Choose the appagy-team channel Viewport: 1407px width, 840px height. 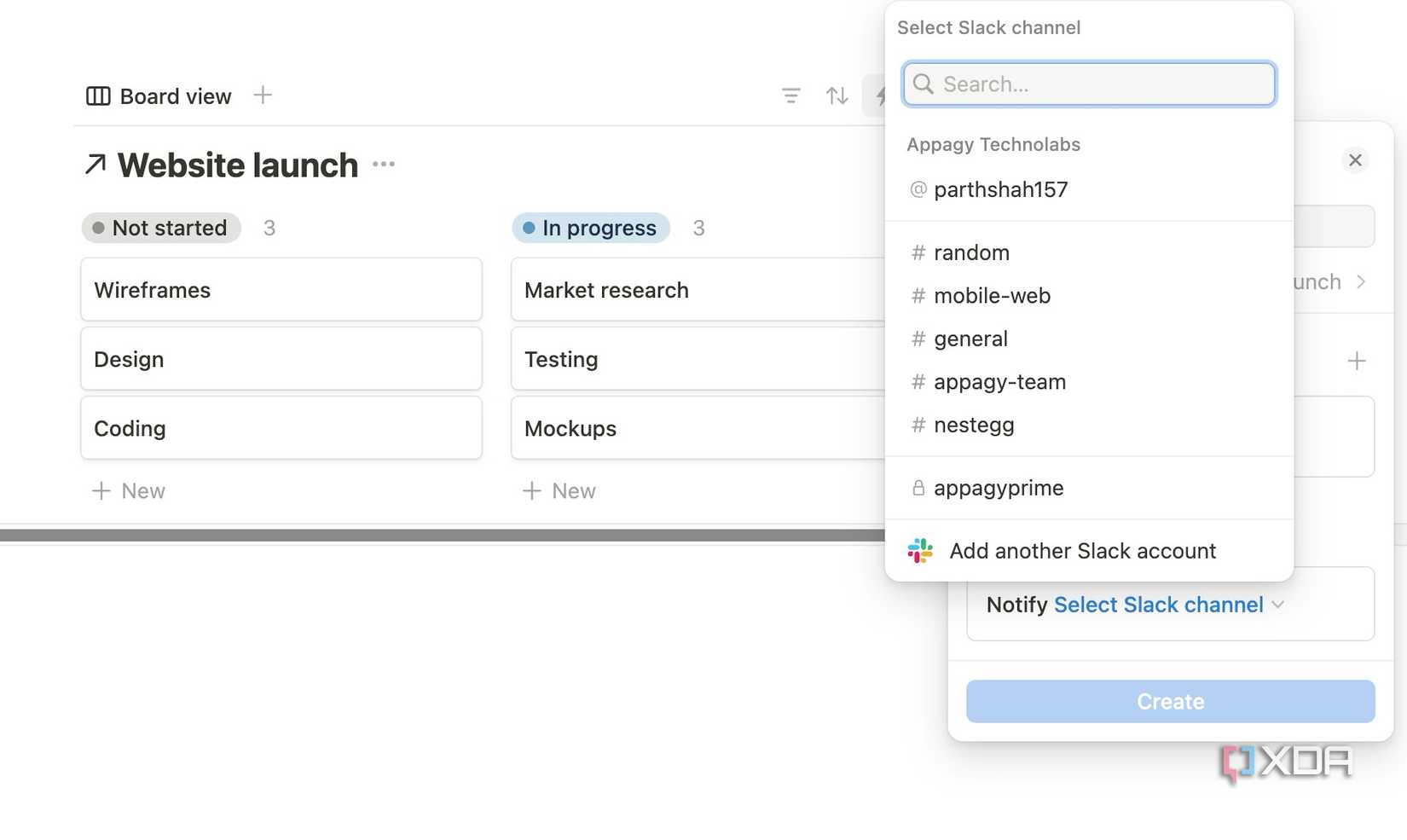click(x=1089, y=382)
